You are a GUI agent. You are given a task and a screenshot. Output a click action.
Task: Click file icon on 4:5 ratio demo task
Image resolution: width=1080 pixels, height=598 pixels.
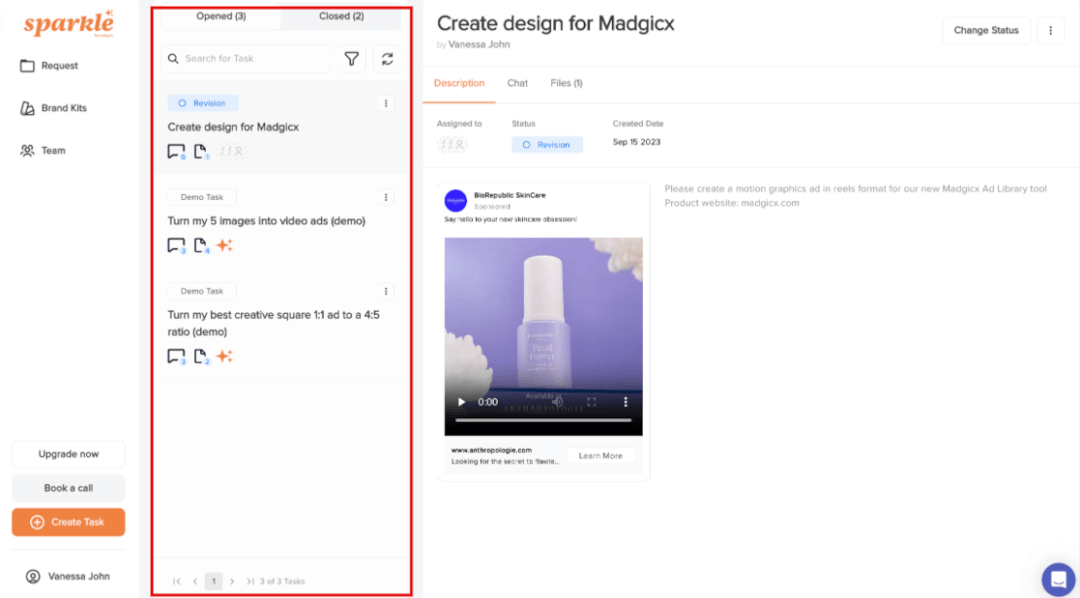click(x=201, y=356)
